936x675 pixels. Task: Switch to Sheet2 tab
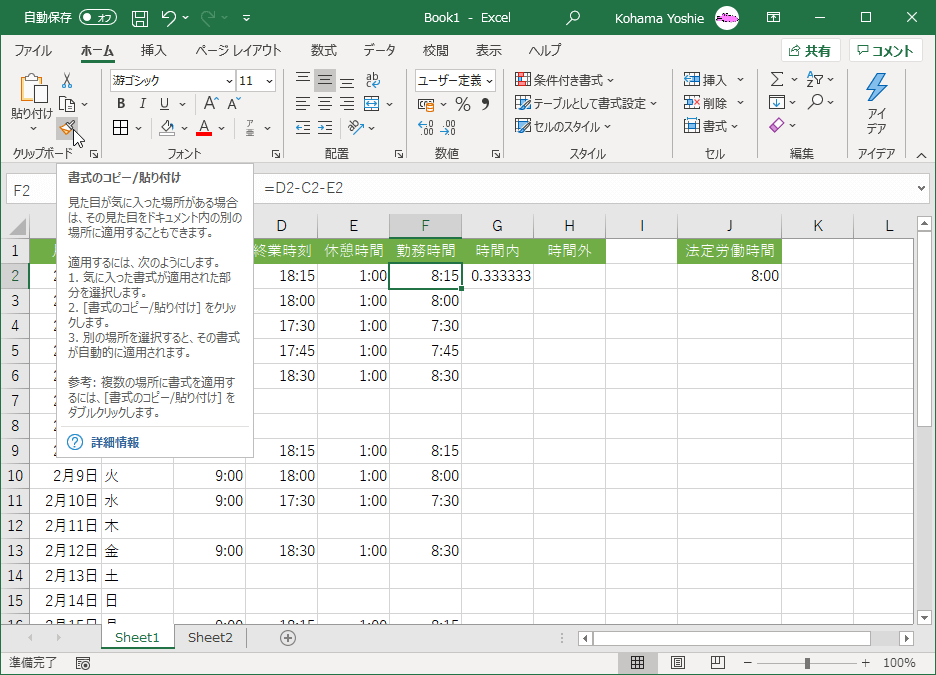210,637
